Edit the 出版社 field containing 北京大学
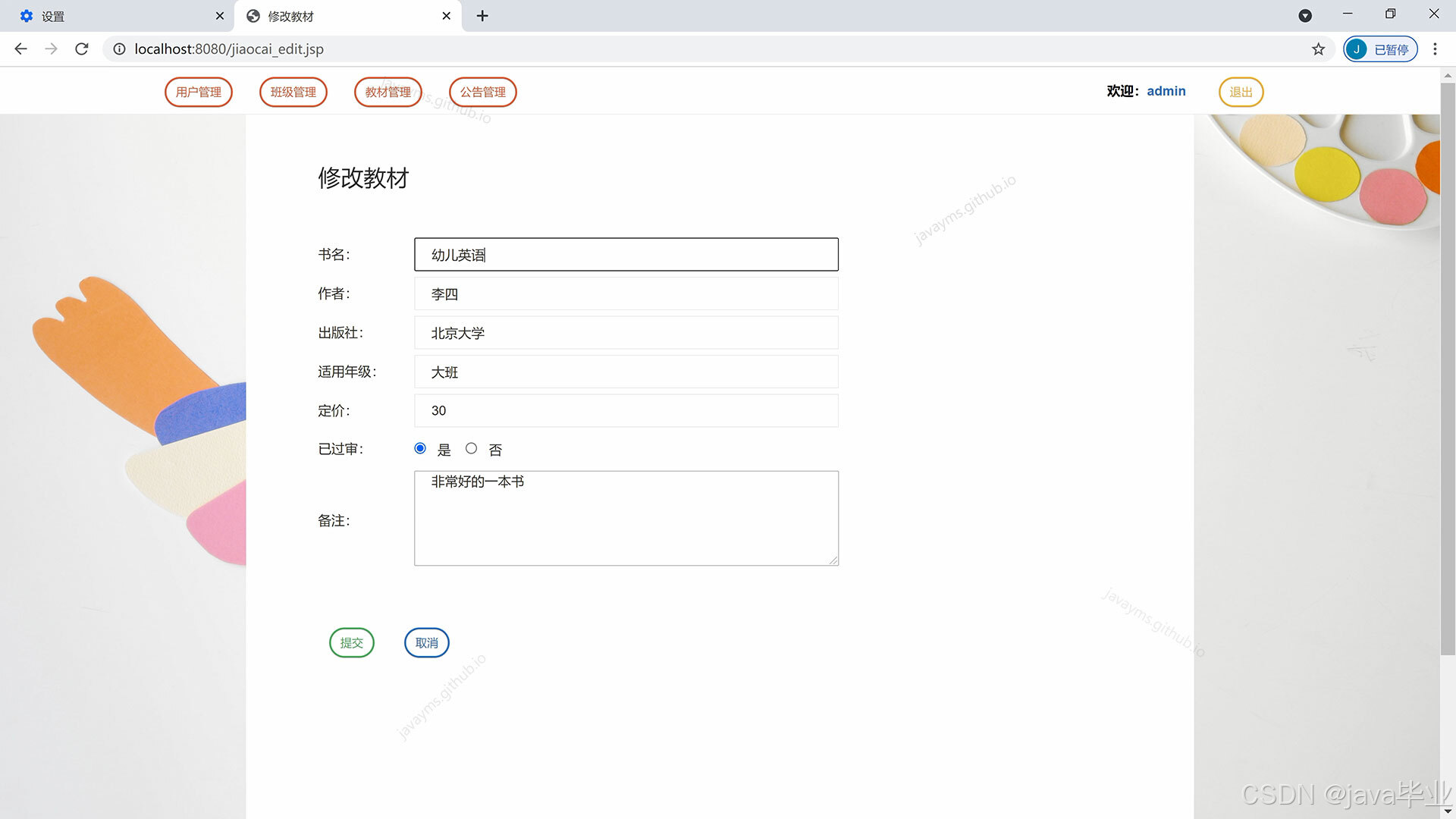 [x=626, y=333]
